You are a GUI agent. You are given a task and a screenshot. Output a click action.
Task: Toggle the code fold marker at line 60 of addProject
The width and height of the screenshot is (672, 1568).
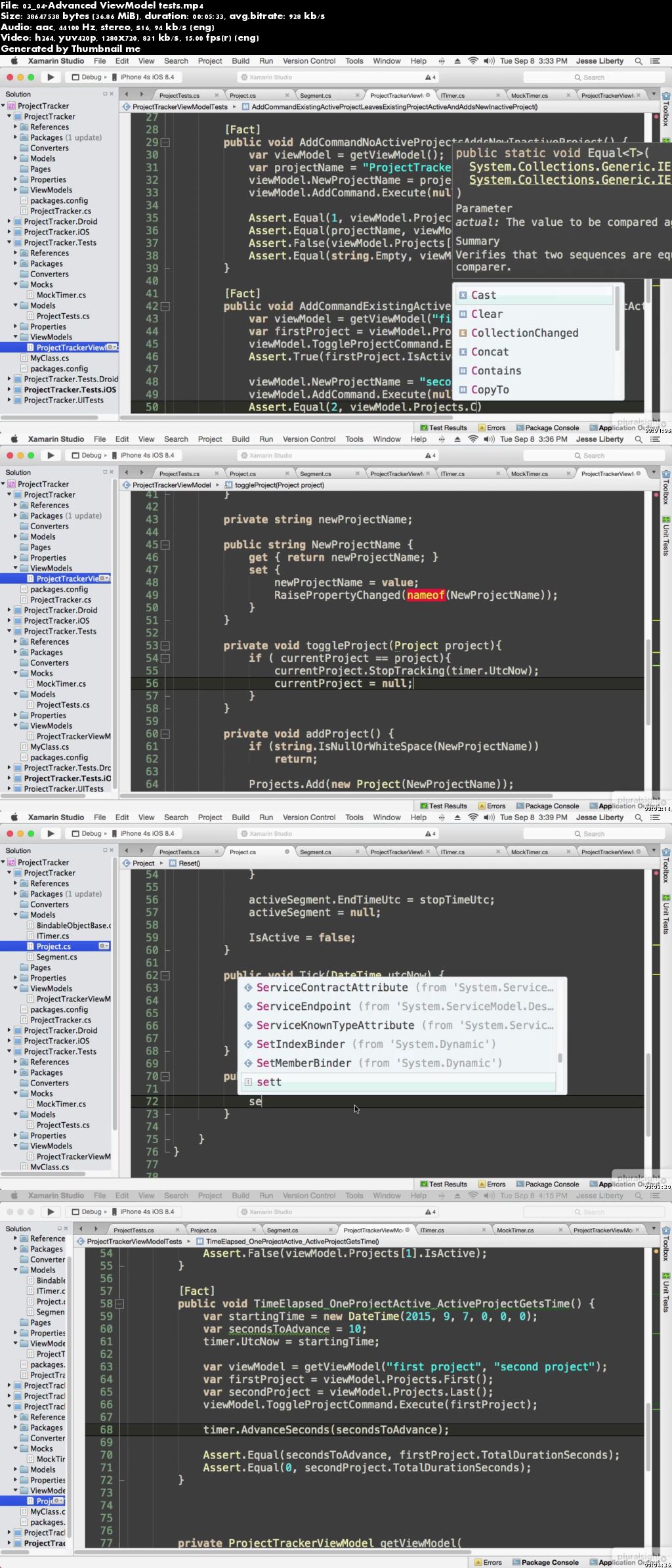[165, 734]
